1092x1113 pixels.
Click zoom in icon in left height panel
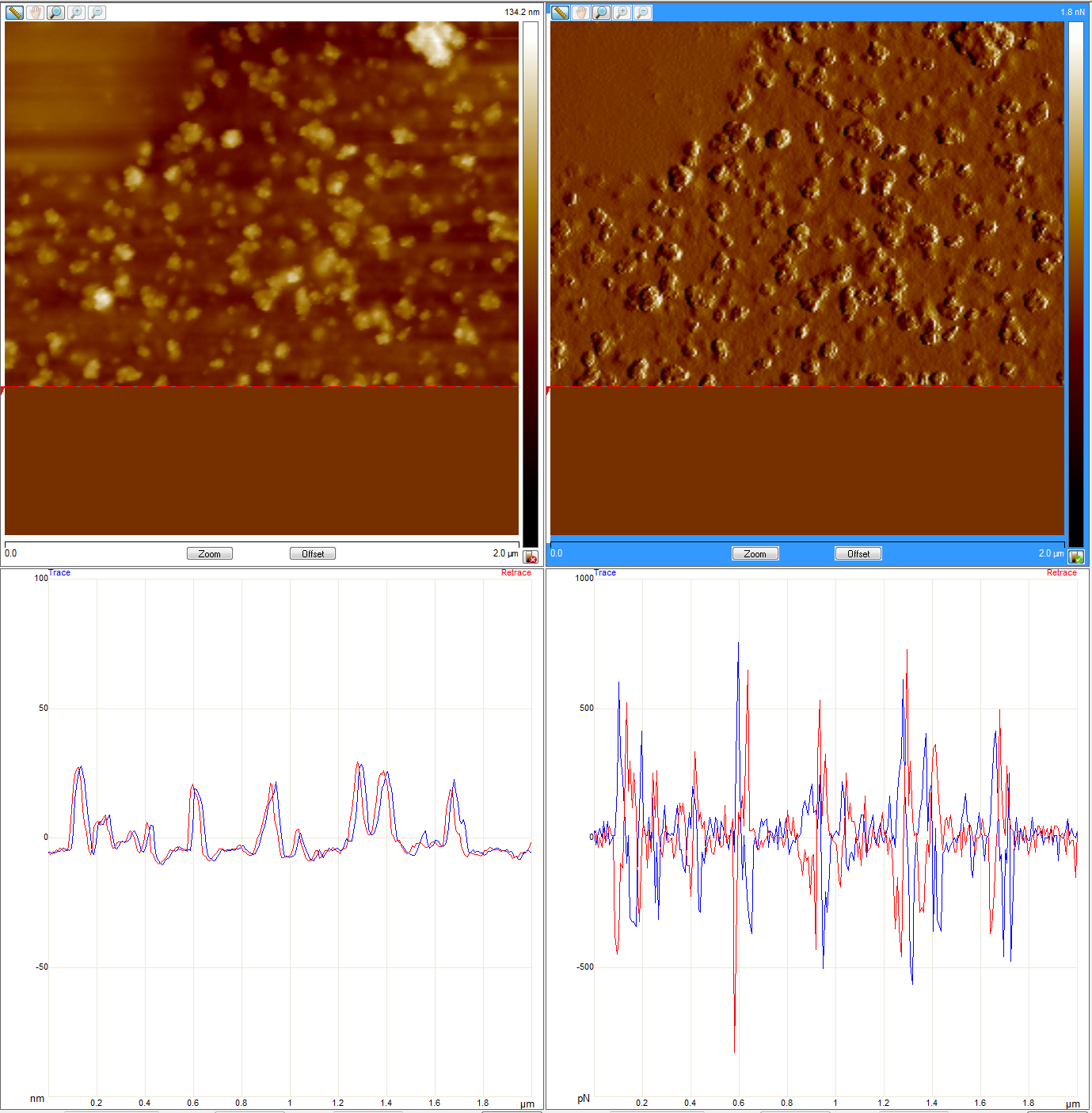76,13
